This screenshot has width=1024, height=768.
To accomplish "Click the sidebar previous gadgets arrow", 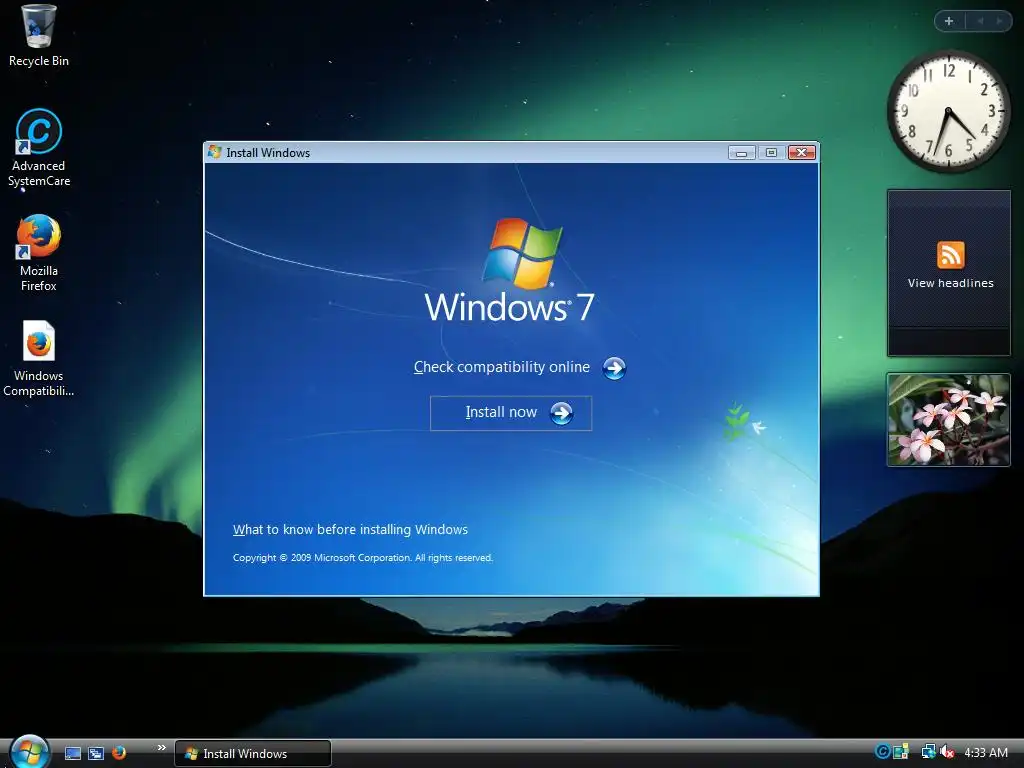I will click(980, 21).
